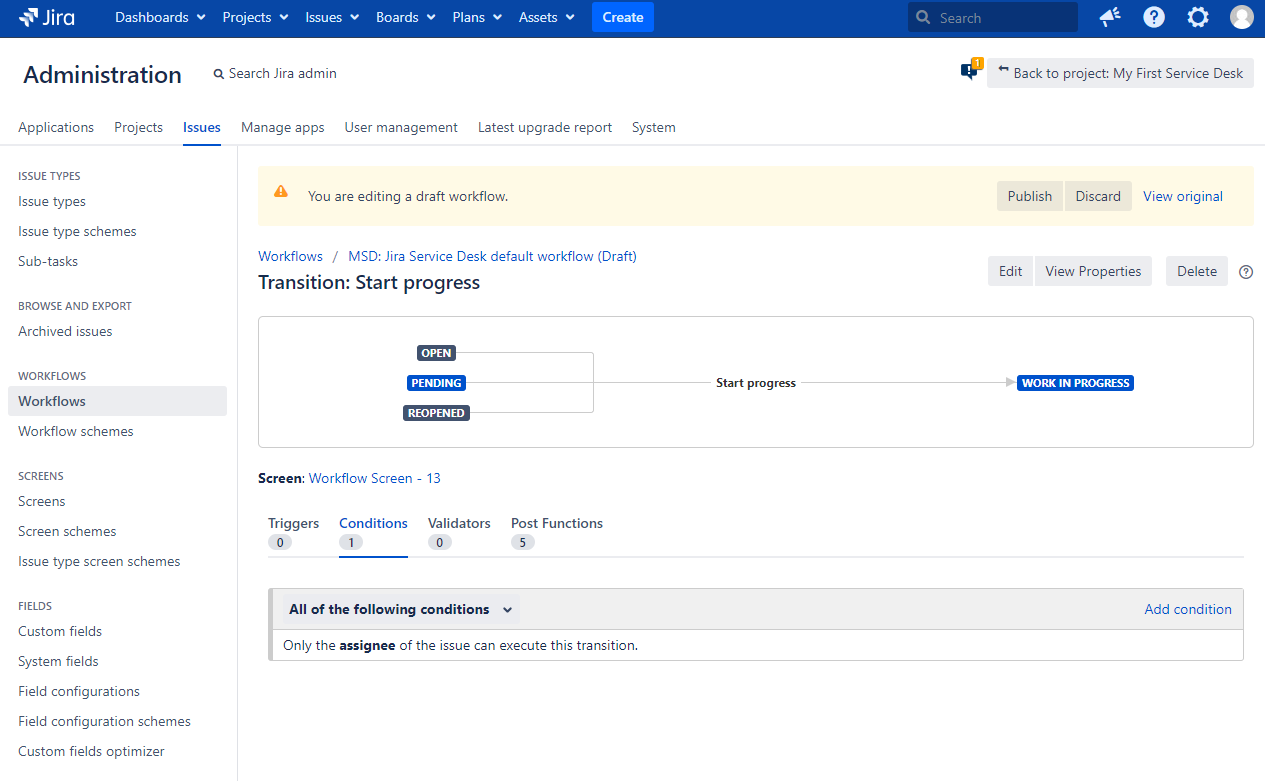Open the user profile avatar
The height and width of the screenshot is (781, 1265).
click(x=1241, y=17)
